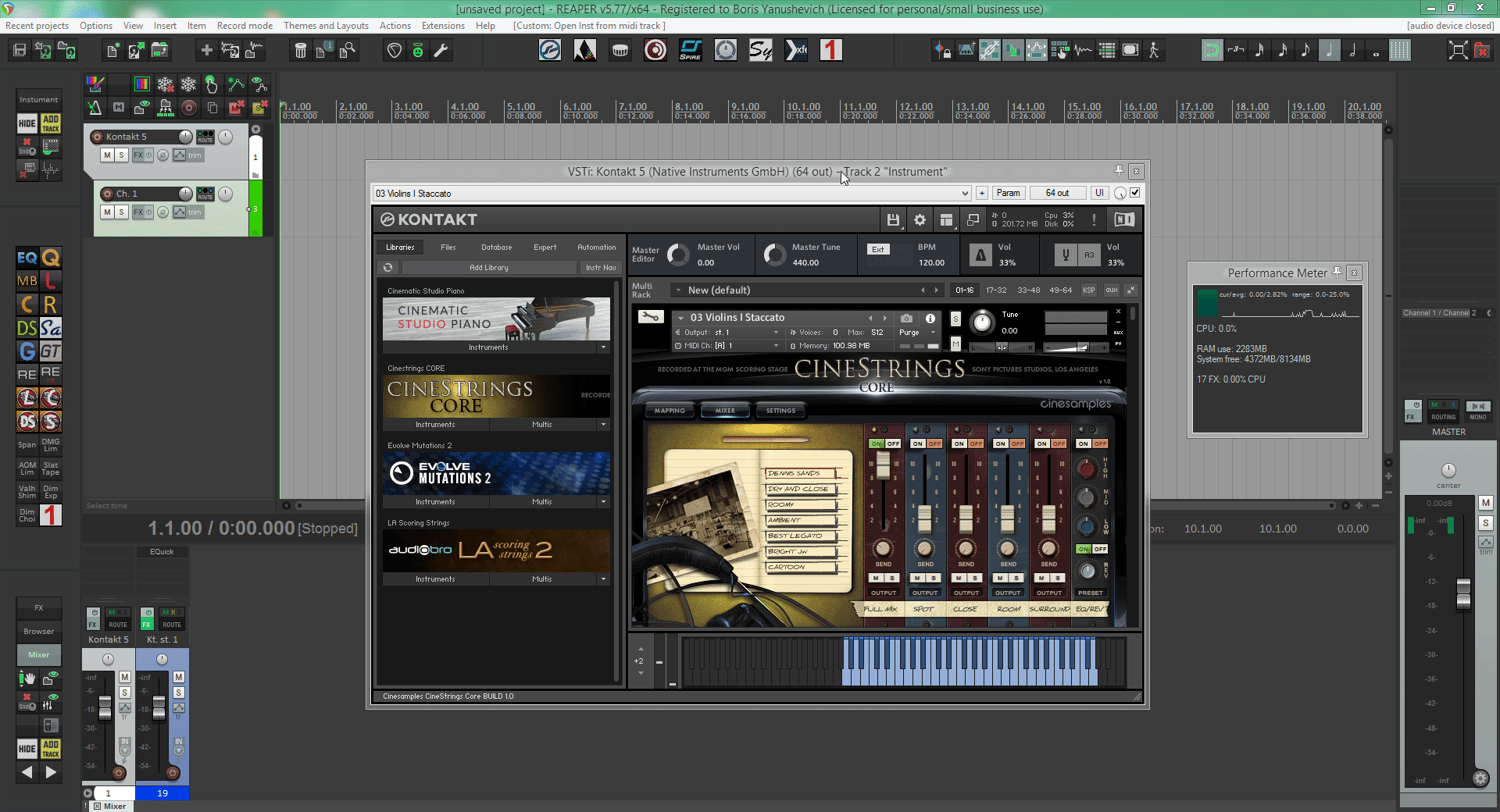This screenshot has width=1500, height=812.
Task: Click the instrument snapshot camera icon
Action: [x=906, y=319]
